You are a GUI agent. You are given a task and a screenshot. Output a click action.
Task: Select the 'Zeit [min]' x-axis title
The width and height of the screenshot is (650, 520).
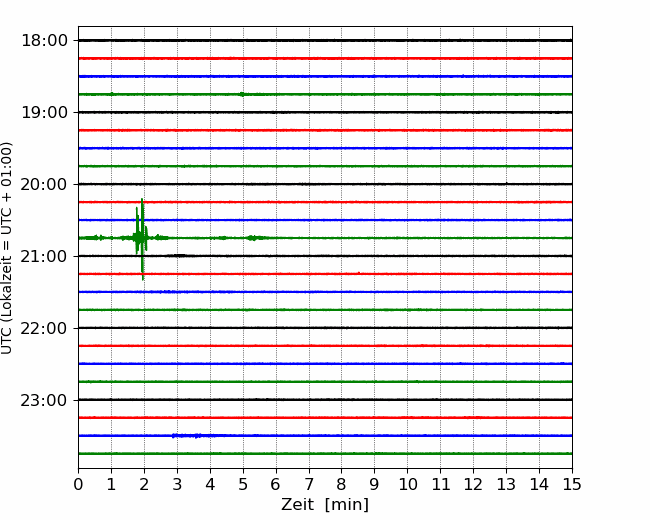click(325, 505)
